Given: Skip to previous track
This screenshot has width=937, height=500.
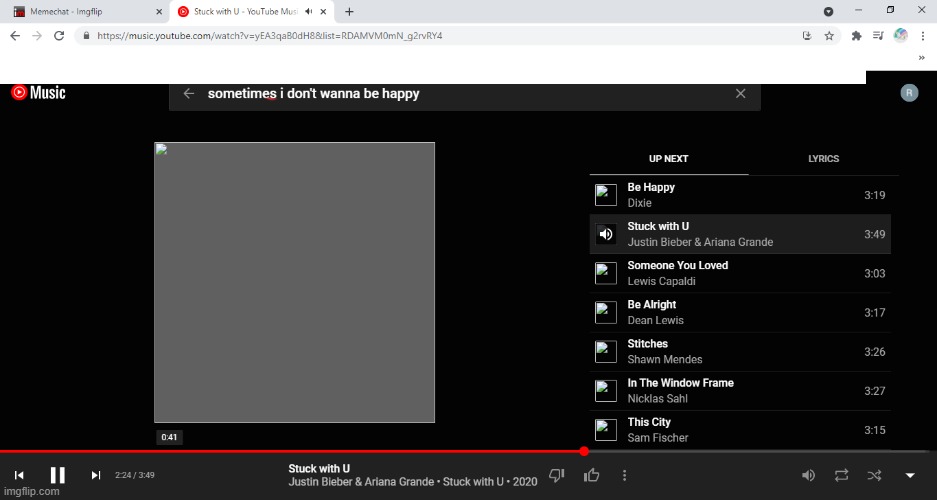Looking at the screenshot, I should point(19,475).
